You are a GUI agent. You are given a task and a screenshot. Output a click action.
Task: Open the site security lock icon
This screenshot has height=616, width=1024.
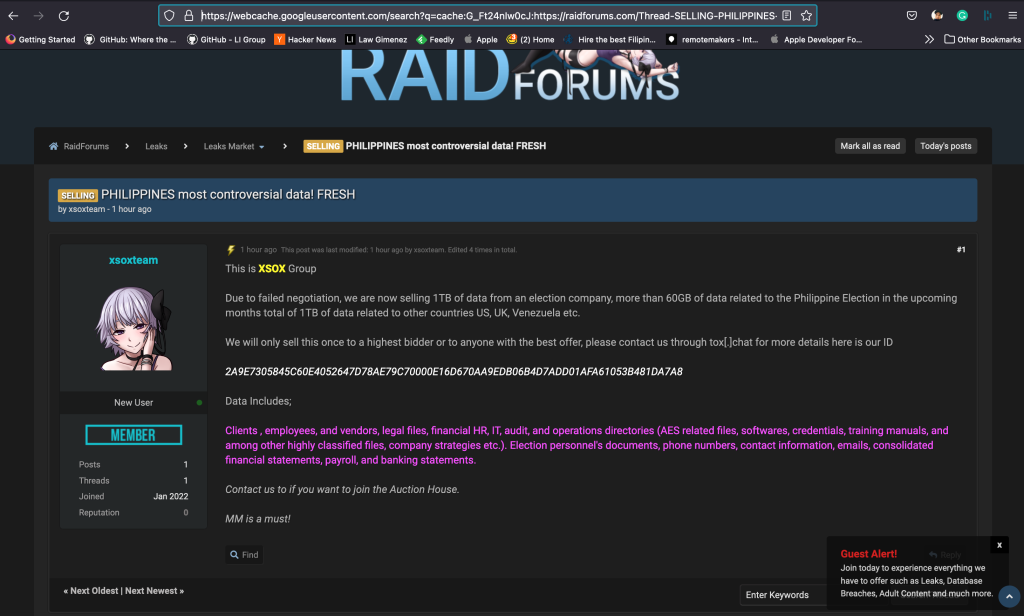tap(188, 16)
